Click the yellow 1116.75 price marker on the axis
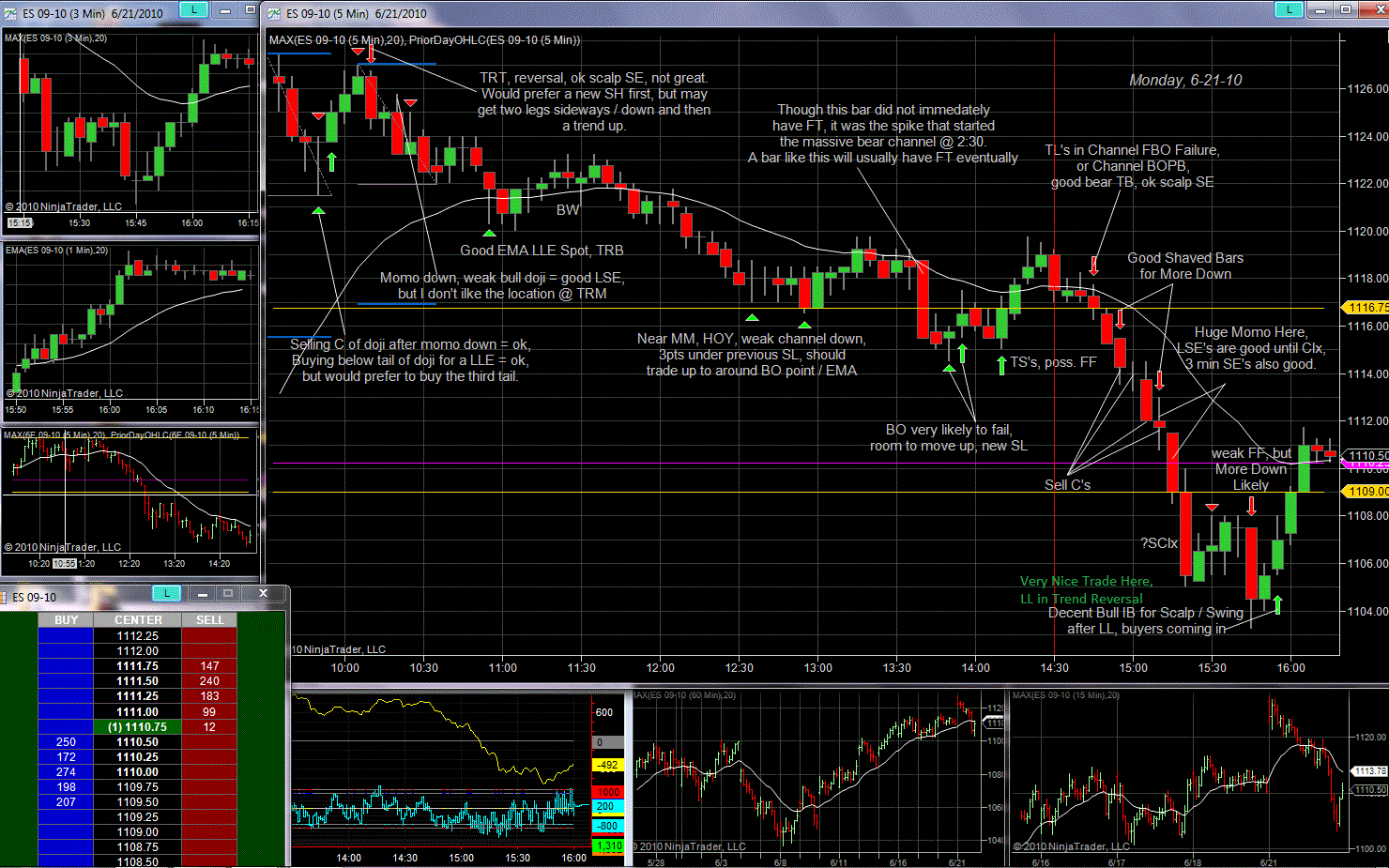Image resolution: width=1389 pixels, height=868 pixels. point(1366,308)
